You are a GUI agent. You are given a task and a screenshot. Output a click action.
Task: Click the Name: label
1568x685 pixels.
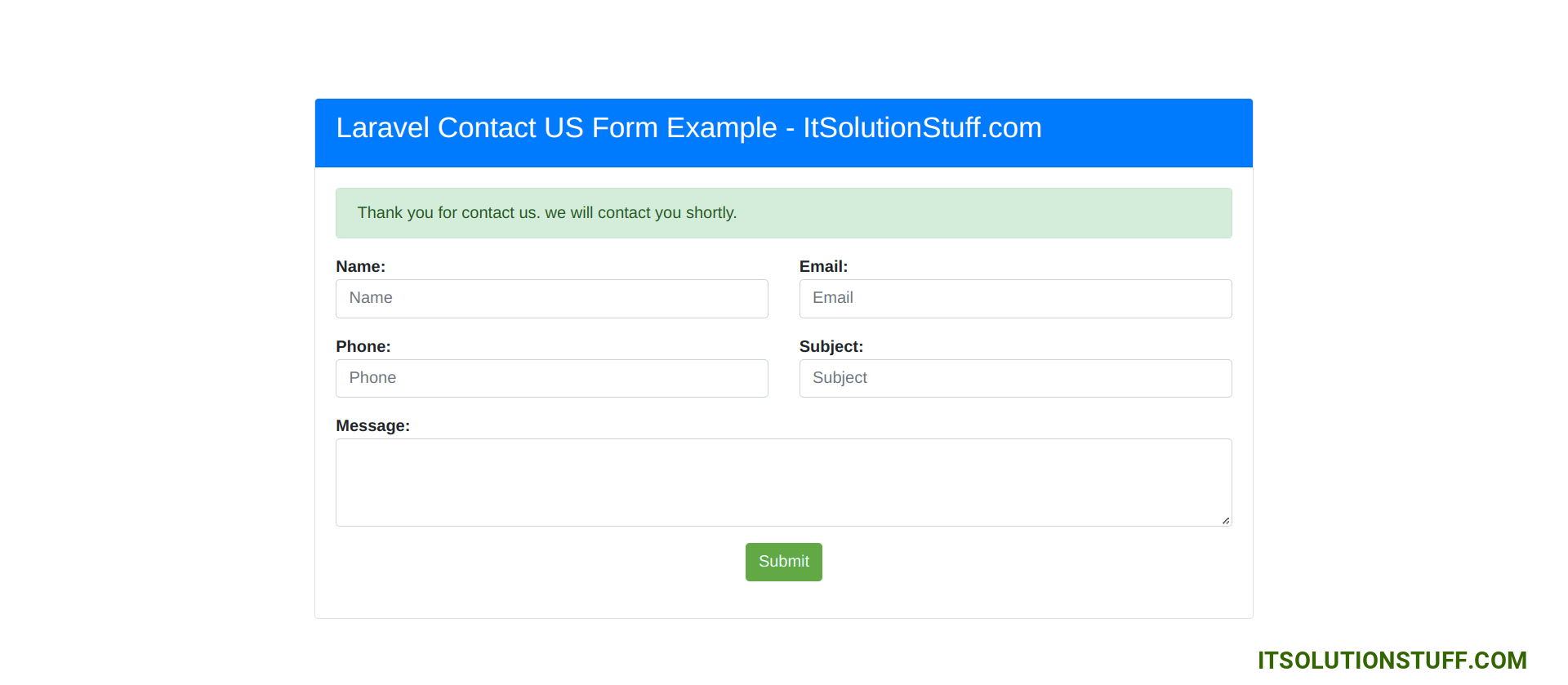click(360, 266)
